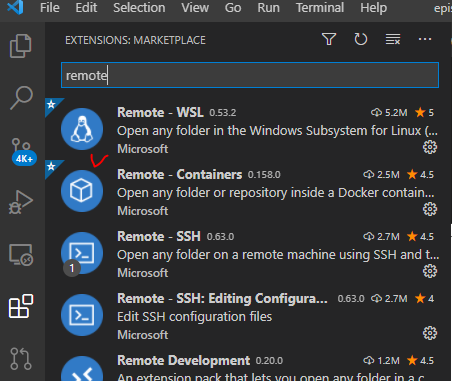The height and width of the screenshot is (381, 452).
Task: Click the Remote - WSL 5.2M download count
Action: pyautogui.click(x=389, y=113)
